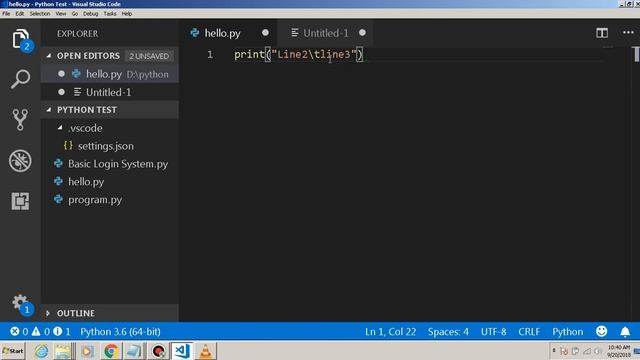Change file encoding UTF-8
The width and height of the screenshot is (640, 360).
pyautogui.click(x=493, y=331)
